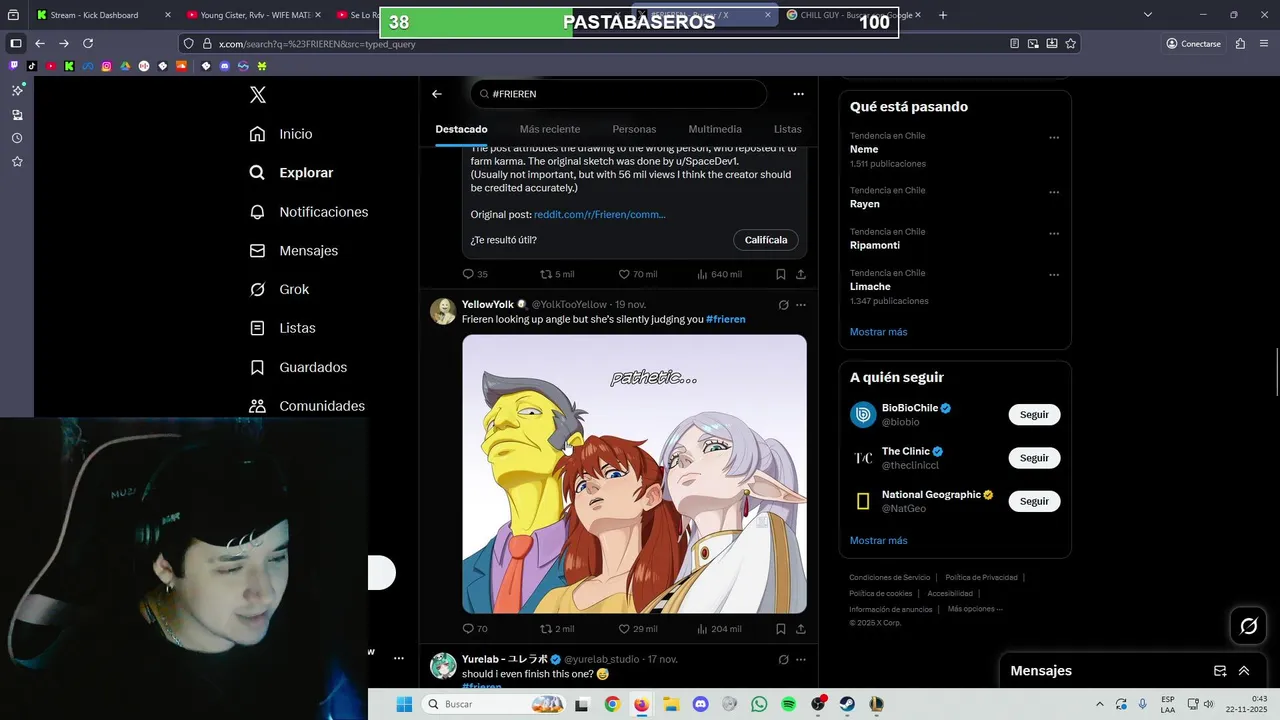
Task: Bookmark this page with star icon
Action: pyautogui.click(x=1071, y=43)
